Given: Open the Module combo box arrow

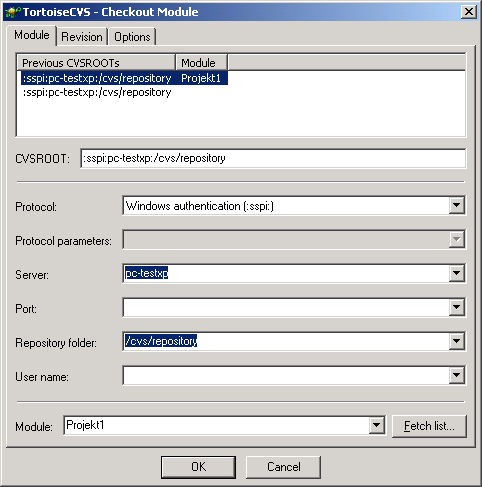Looking at the screenshot, I should [x=377, y=425].
